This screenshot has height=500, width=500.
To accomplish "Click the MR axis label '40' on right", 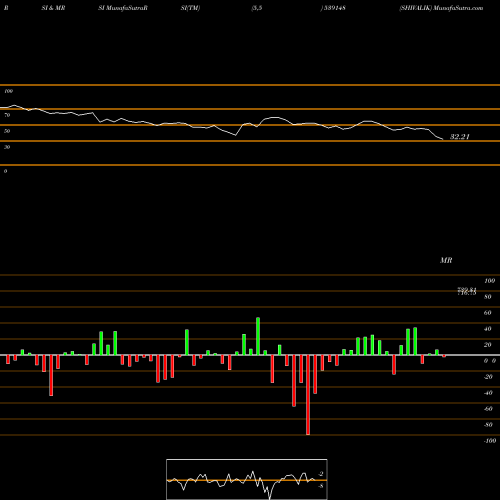I will (x=488, y=329).
